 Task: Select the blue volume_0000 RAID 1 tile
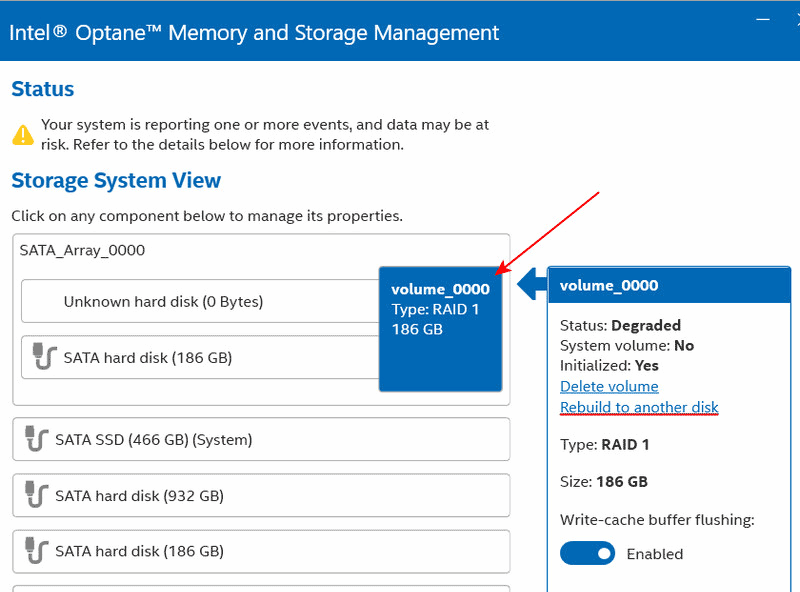point(440,328)
